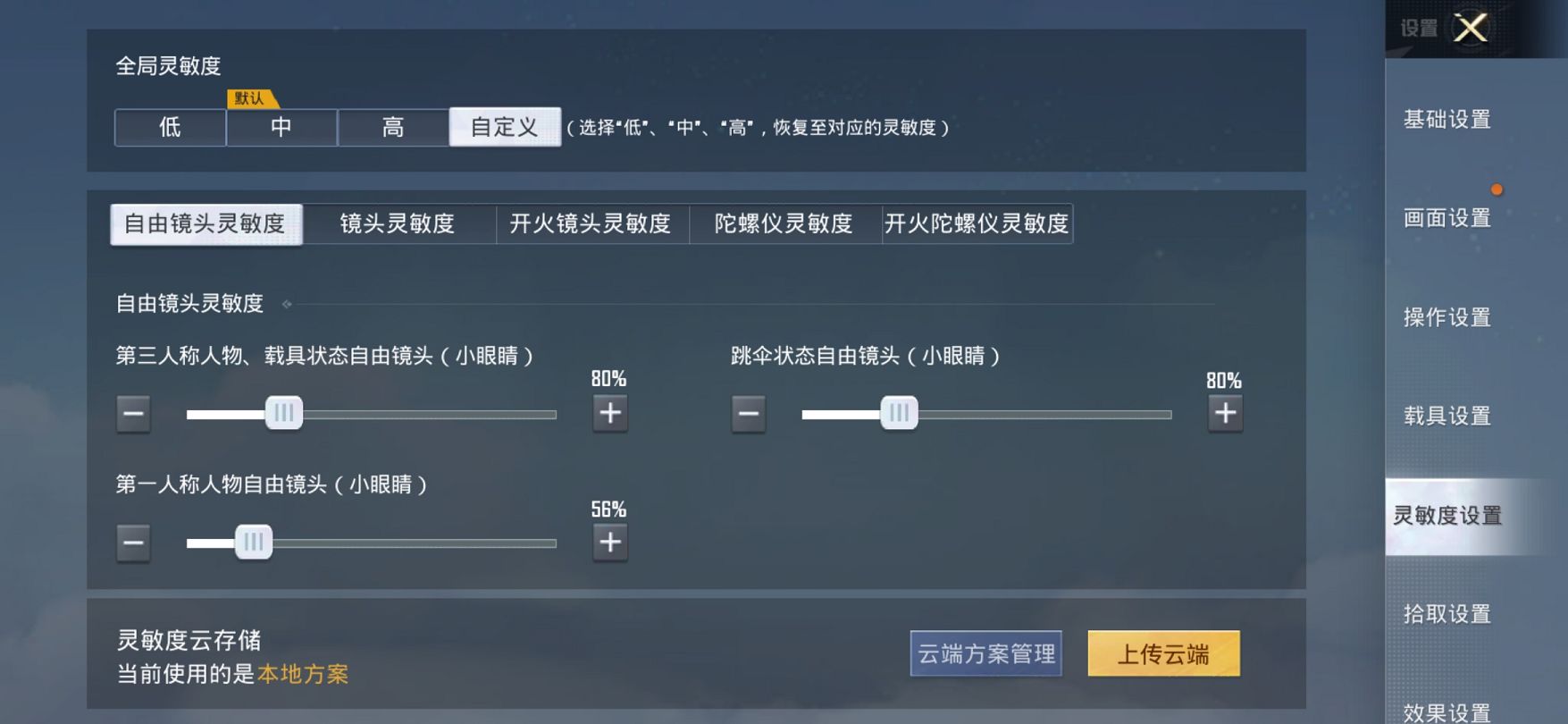Collapse the 自由镜头灵敏度 section diamond marker
The width and height of the screenshot is (1568, 724).
coord(287,305)
